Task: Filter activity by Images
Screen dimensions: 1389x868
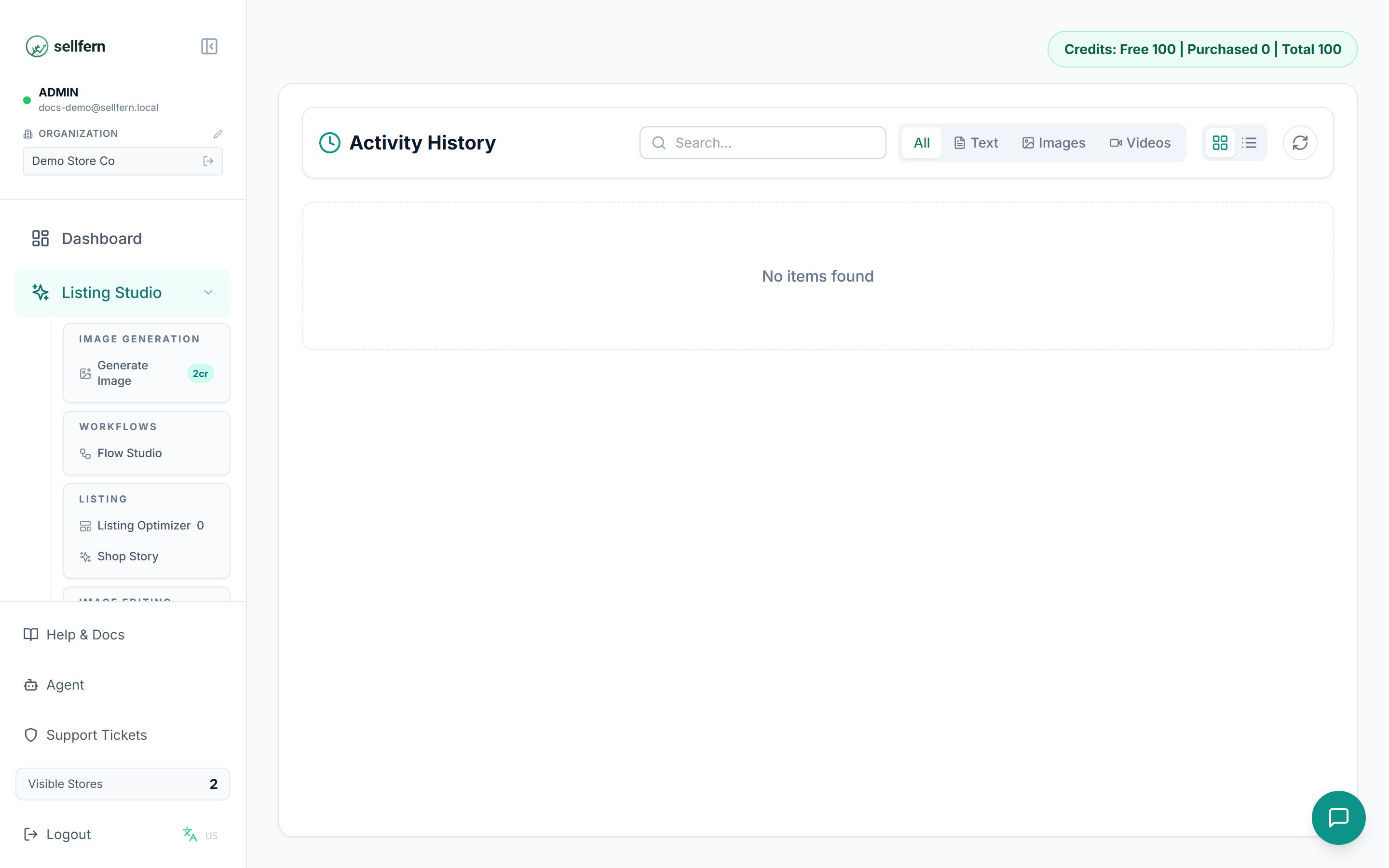Action: point(1054,143)
